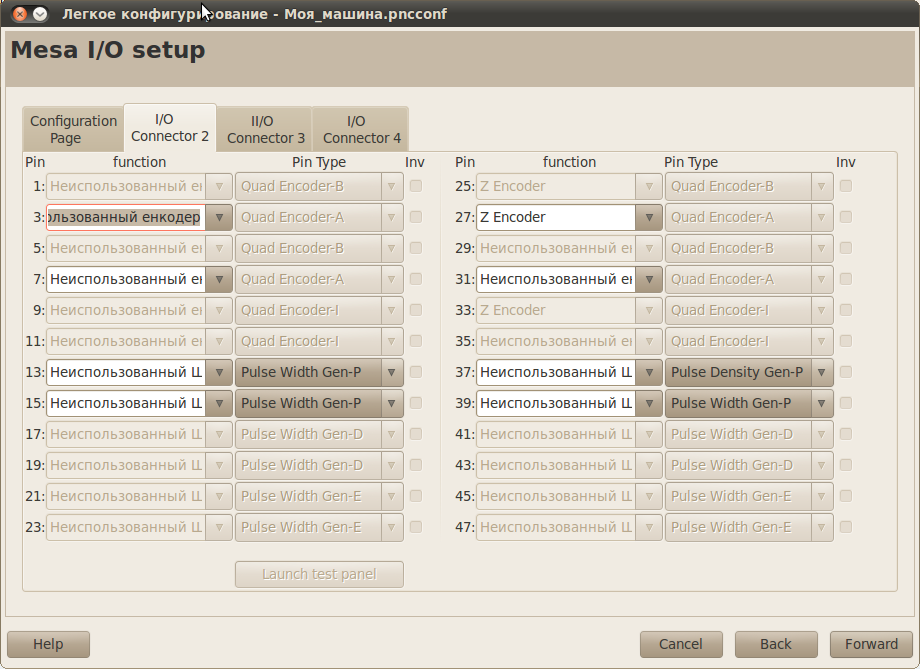Screen dimensions: 920x669
Task: Click pin 7 function text field
Action: click(x=126, y=279)
